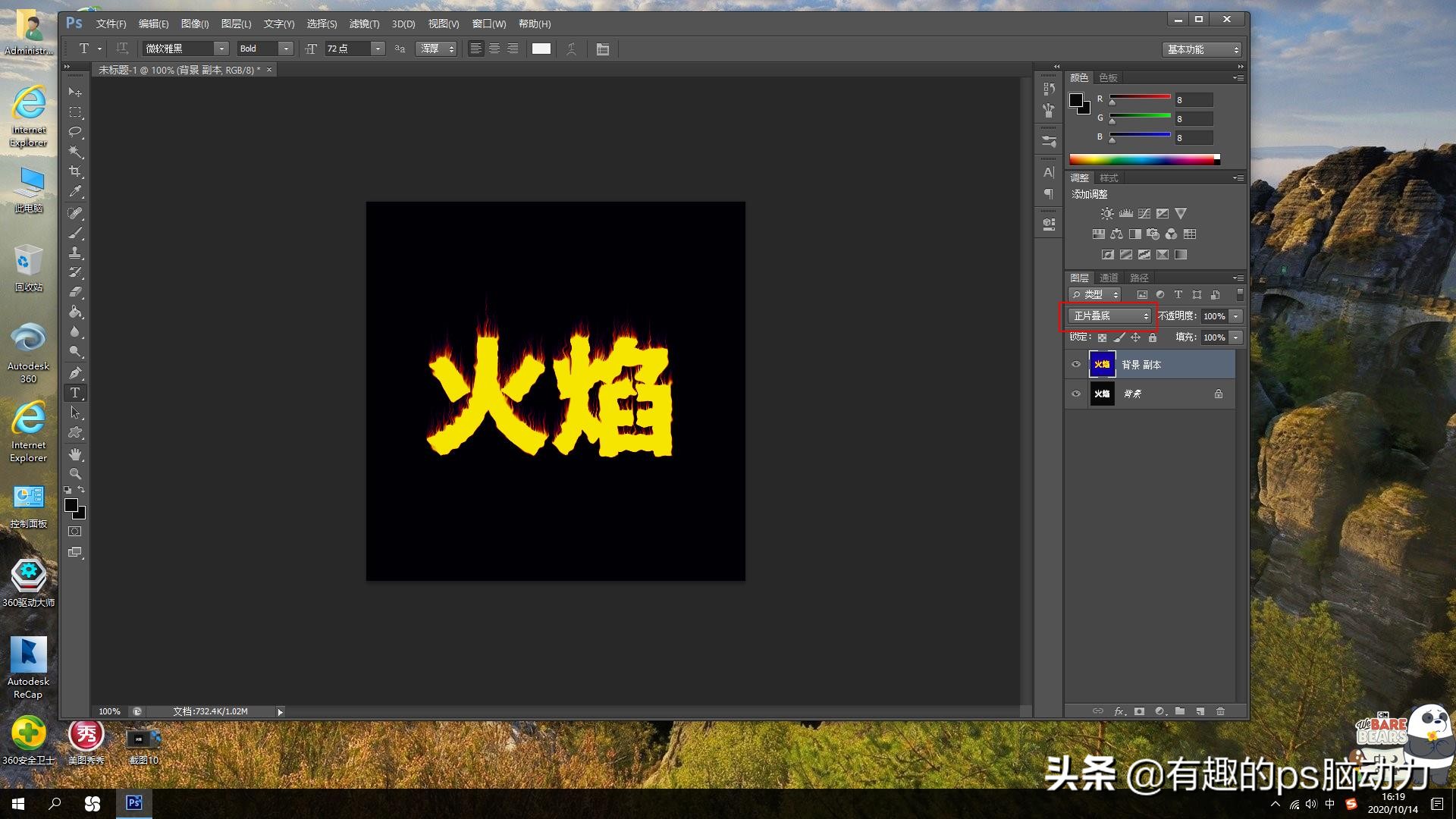Select the Eyedropper tool

75,192
